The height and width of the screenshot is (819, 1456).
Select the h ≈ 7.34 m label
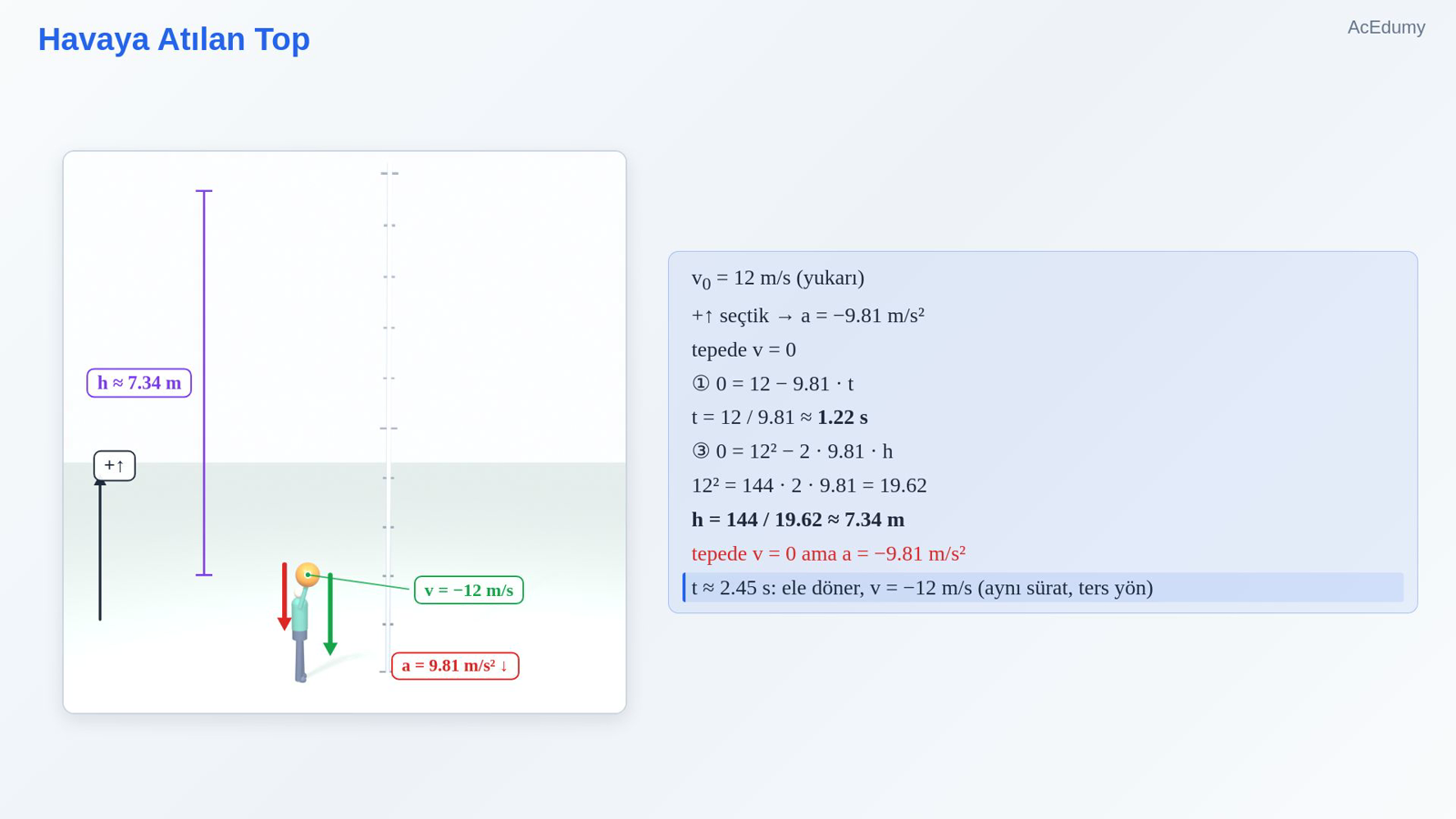[139, 383]
